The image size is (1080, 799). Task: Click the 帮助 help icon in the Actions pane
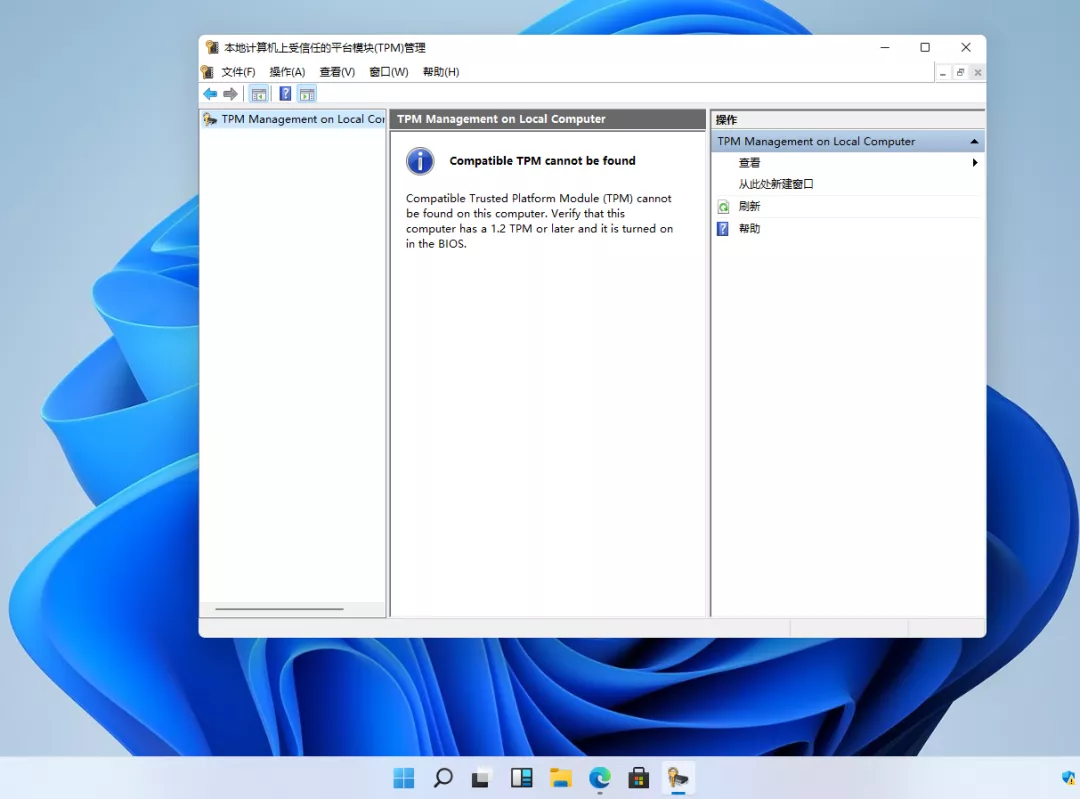(722, 228)
